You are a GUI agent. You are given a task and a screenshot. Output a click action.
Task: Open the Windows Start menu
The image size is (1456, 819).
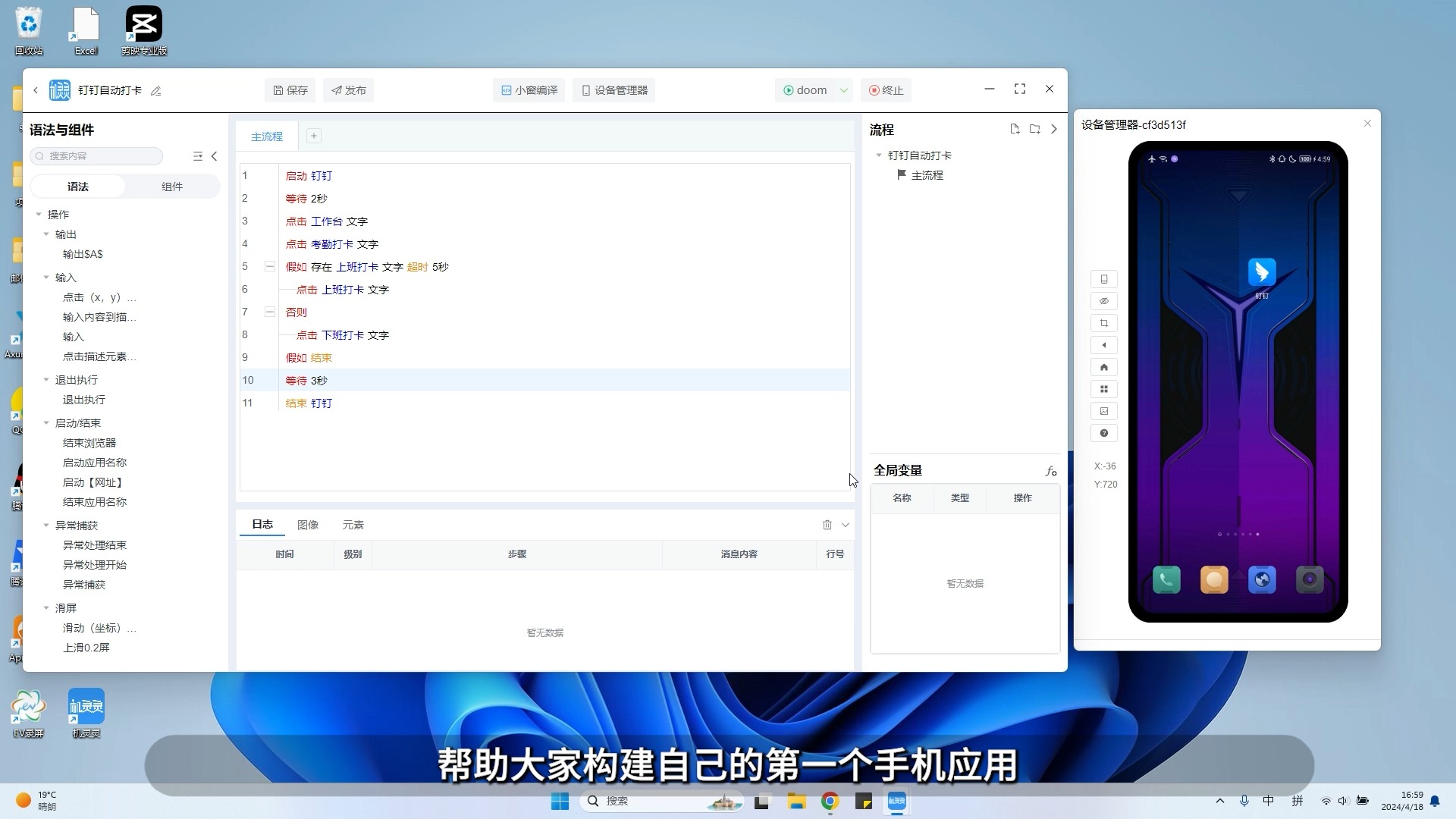(x=560, y=801)
